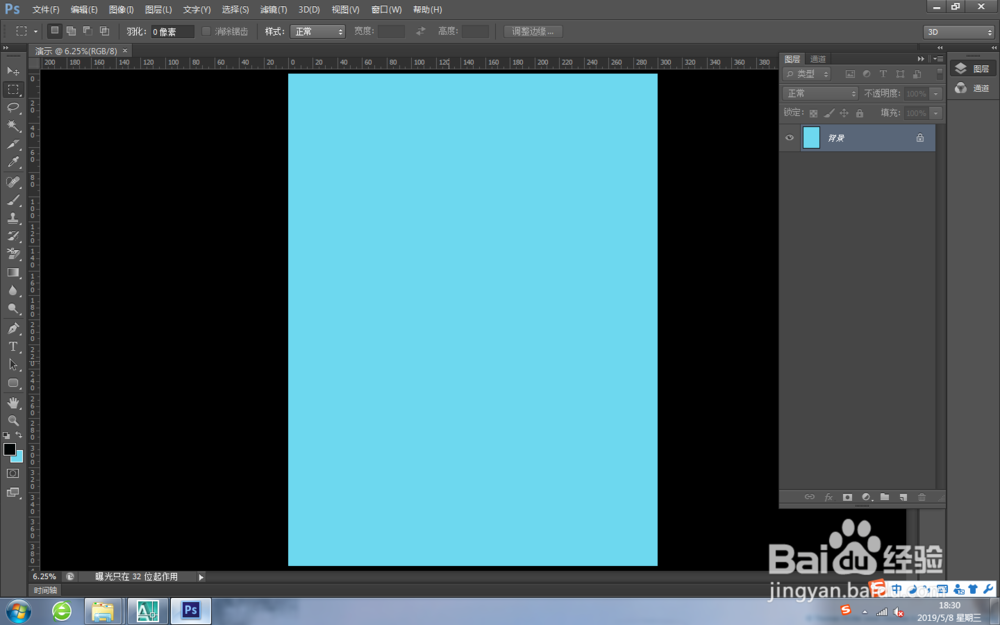Select the Pen tool
This screenshot has height=625, width=1000.
pos(13,328)
